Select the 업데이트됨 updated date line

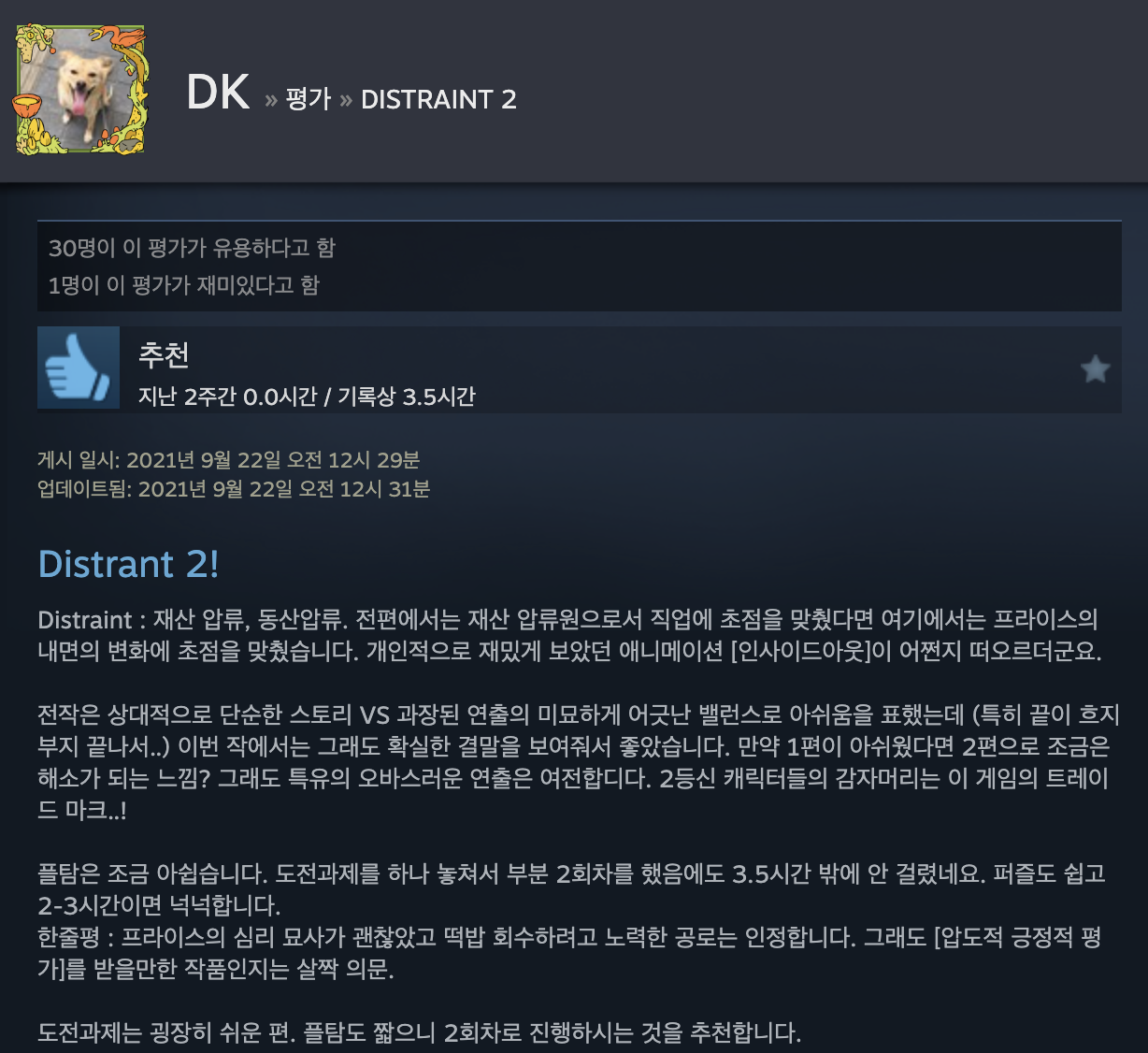coord(234,489)
